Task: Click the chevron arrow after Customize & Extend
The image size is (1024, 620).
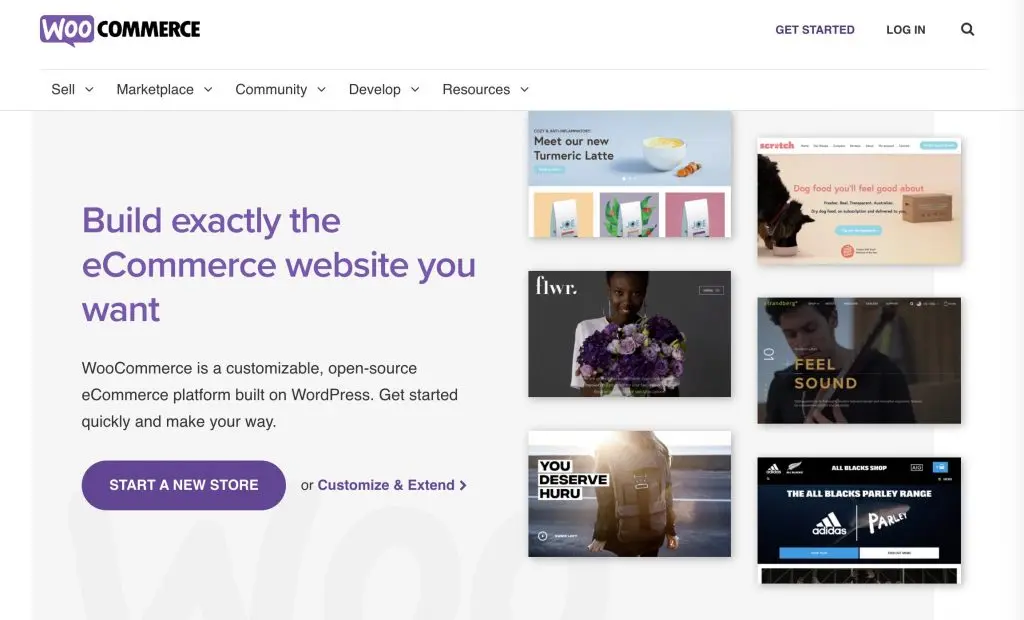Action: click(463, 486)
